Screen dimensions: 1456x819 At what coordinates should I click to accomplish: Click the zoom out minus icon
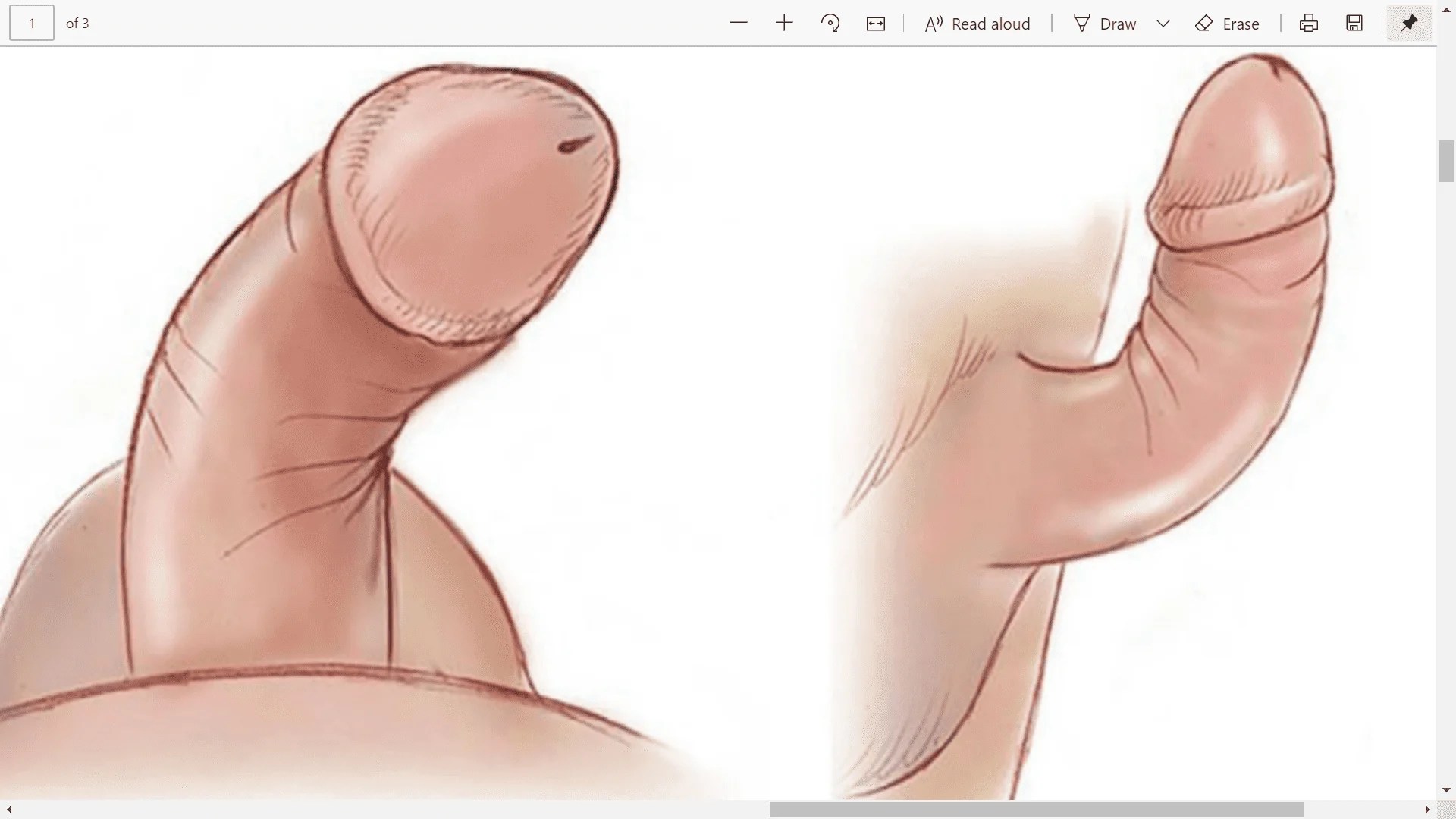[739, 24]
